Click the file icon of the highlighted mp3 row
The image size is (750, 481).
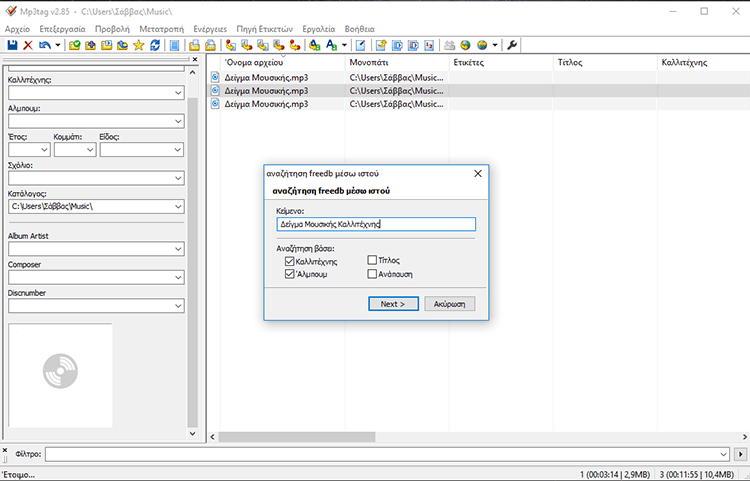click(x=215, y=90)
